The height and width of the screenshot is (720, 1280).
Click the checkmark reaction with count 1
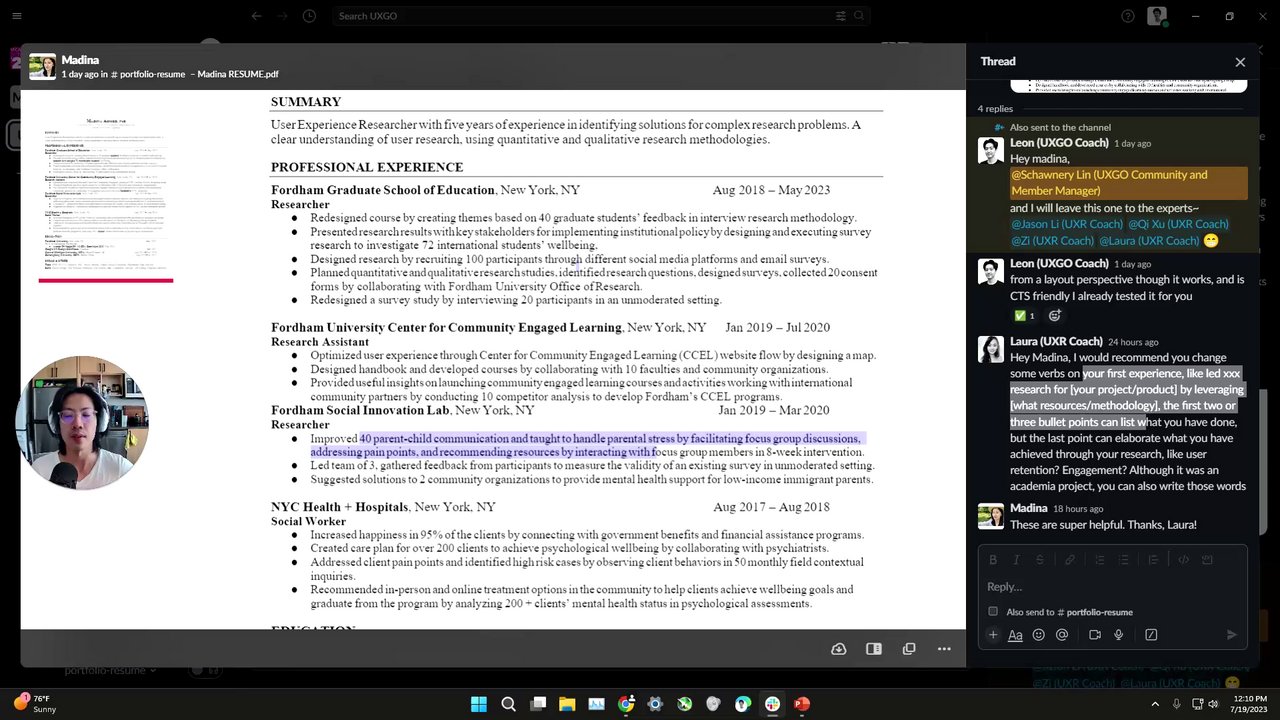tap(1024, 315)
